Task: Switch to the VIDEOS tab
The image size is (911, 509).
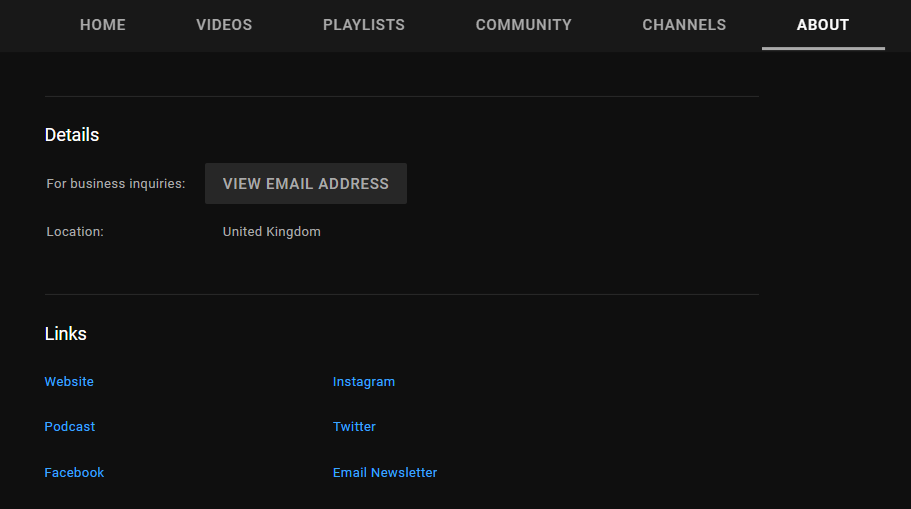Action: [224, 25]
